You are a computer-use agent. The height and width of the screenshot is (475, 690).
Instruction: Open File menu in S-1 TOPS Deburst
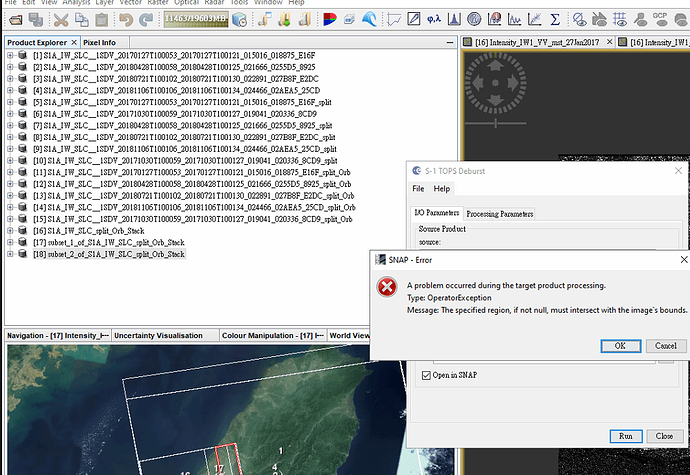click(418, 189)
